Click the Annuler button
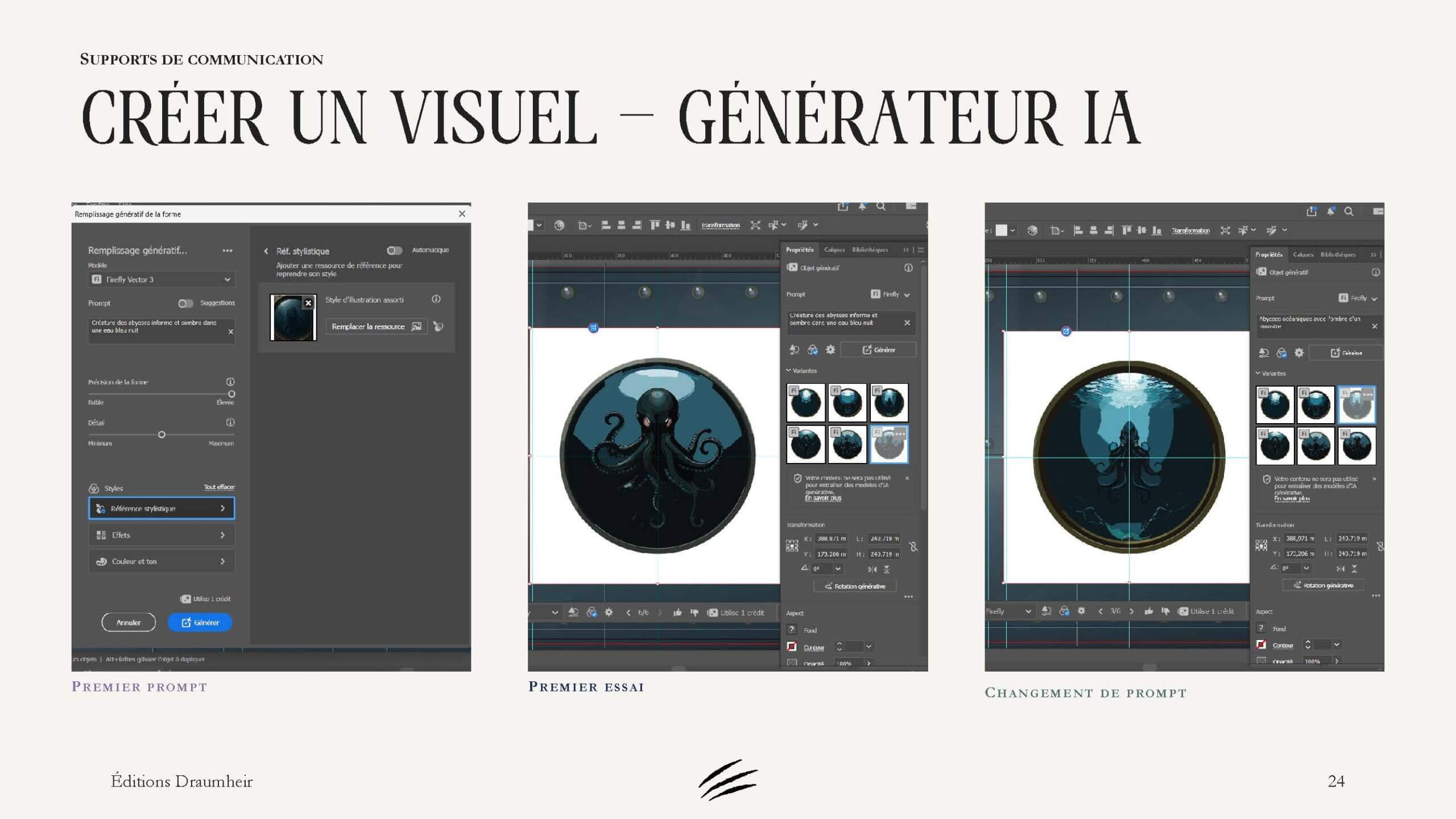The height and width of the screenshot is (819, 1456). pos(129,622)
